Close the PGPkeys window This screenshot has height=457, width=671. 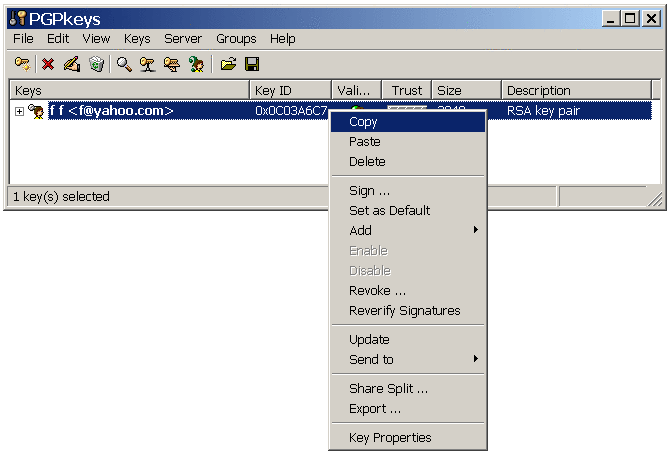click(x=652, y=19)
